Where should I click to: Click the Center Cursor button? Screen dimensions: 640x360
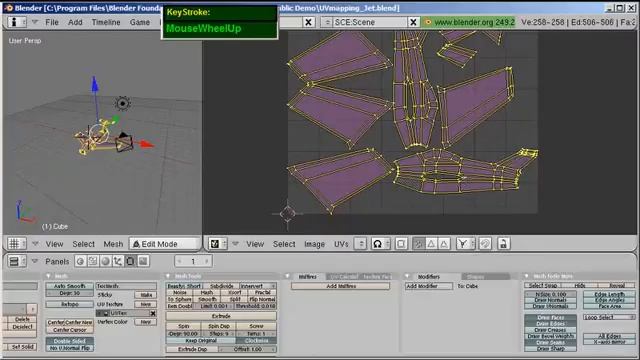69,329
